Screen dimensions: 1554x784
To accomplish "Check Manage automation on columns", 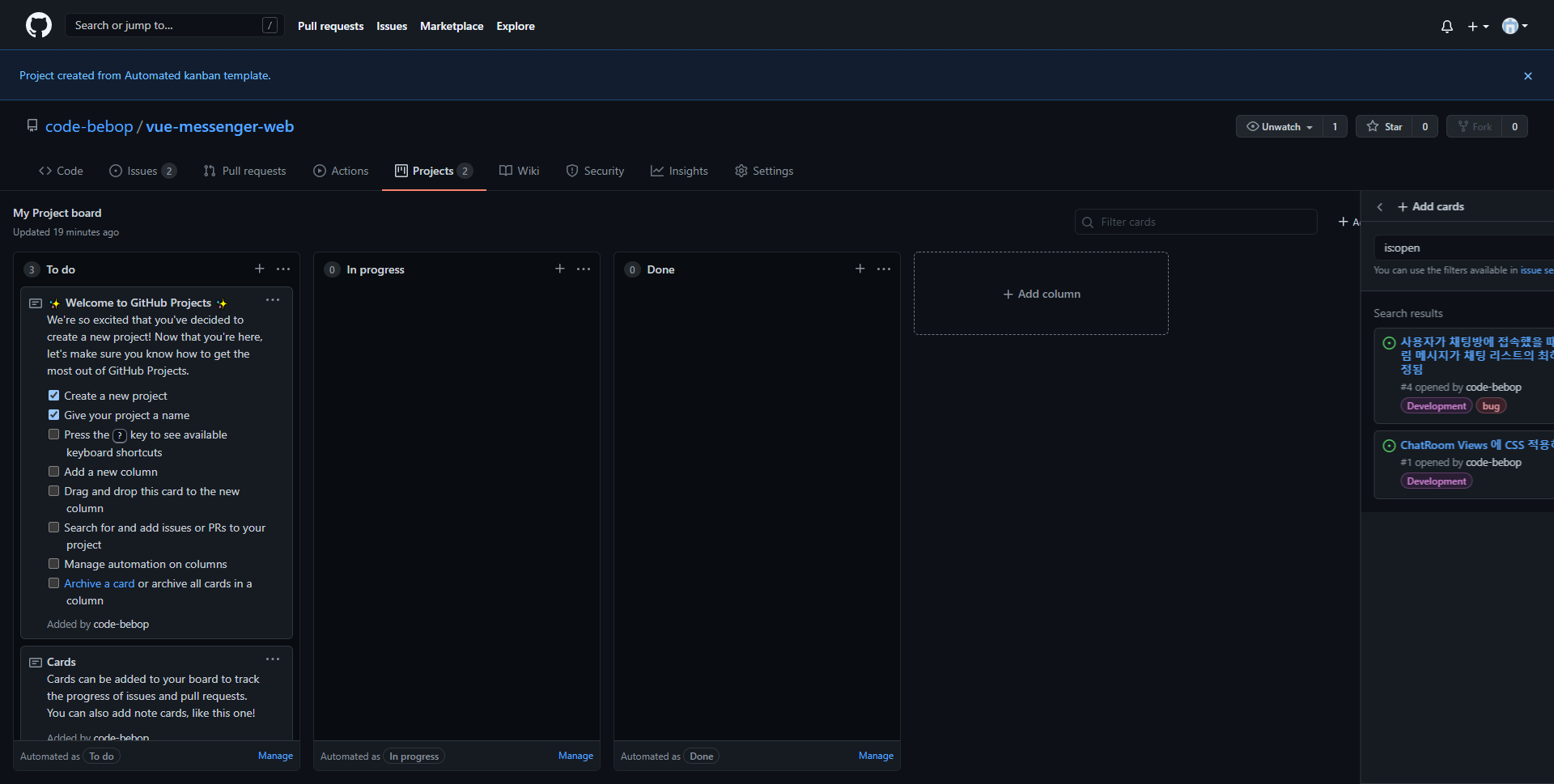I will pos(54,563).
